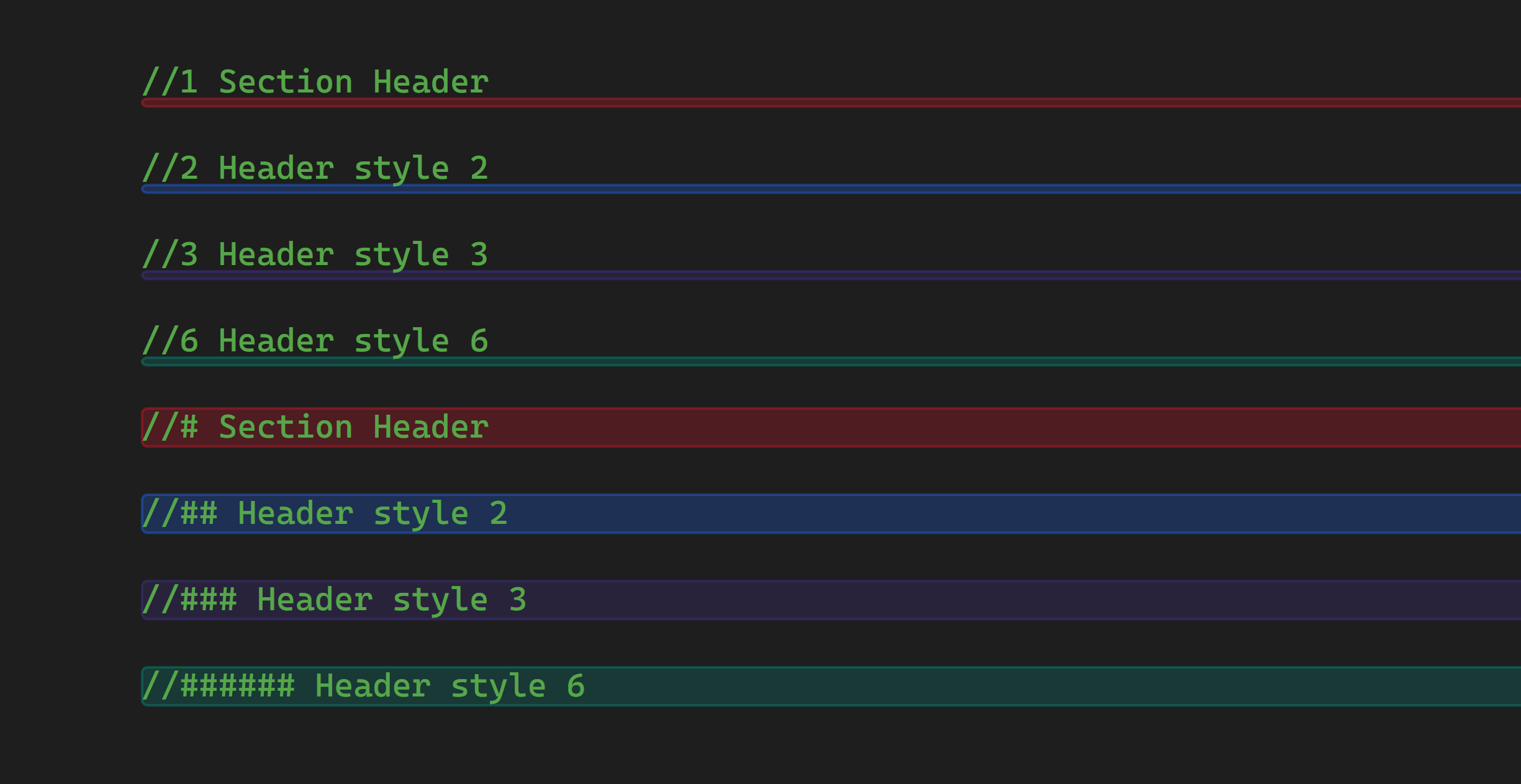Click the '###' symbols in the purple block

pyautogui.click(x=209, y=600)
